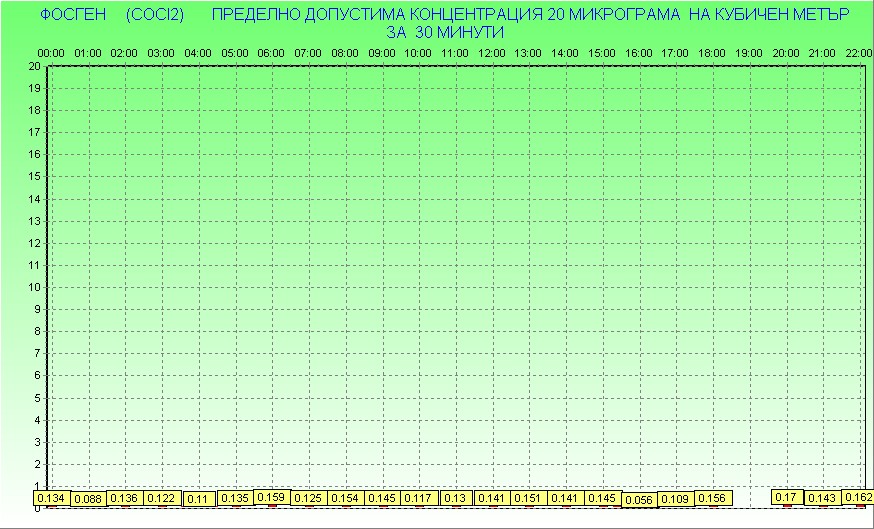Click the 20 limit on vertical axis
874x529 pixels.
35,66
